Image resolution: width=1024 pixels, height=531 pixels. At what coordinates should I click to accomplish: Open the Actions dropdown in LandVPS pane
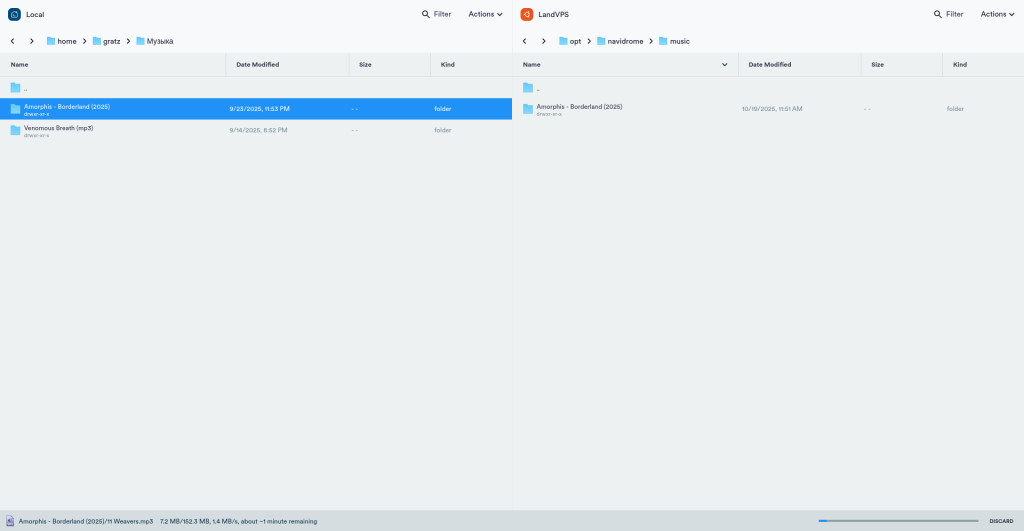click(997, 14)
